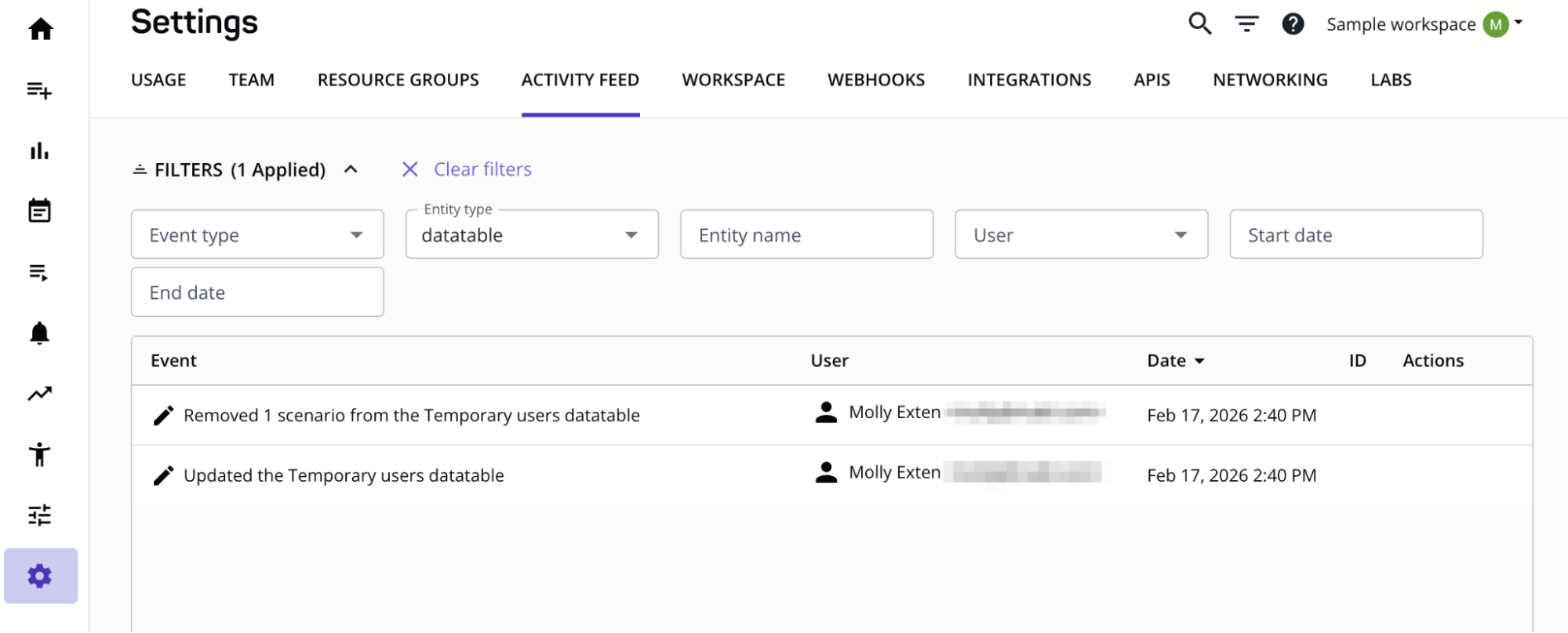Open the Event type dropdown
This screenshot has height=633, width=1568.
(x=257, y=235)
